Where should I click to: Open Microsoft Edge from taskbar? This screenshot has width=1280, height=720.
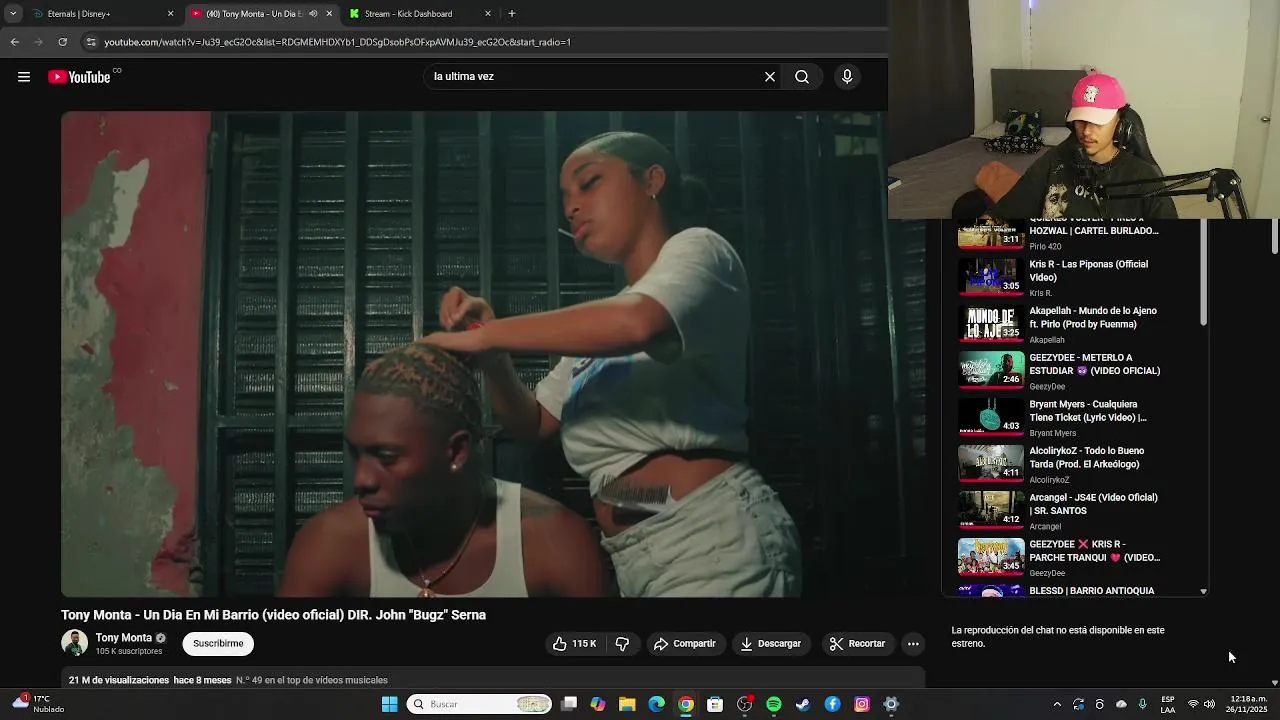pyautogui.click(x=657, y=704)
